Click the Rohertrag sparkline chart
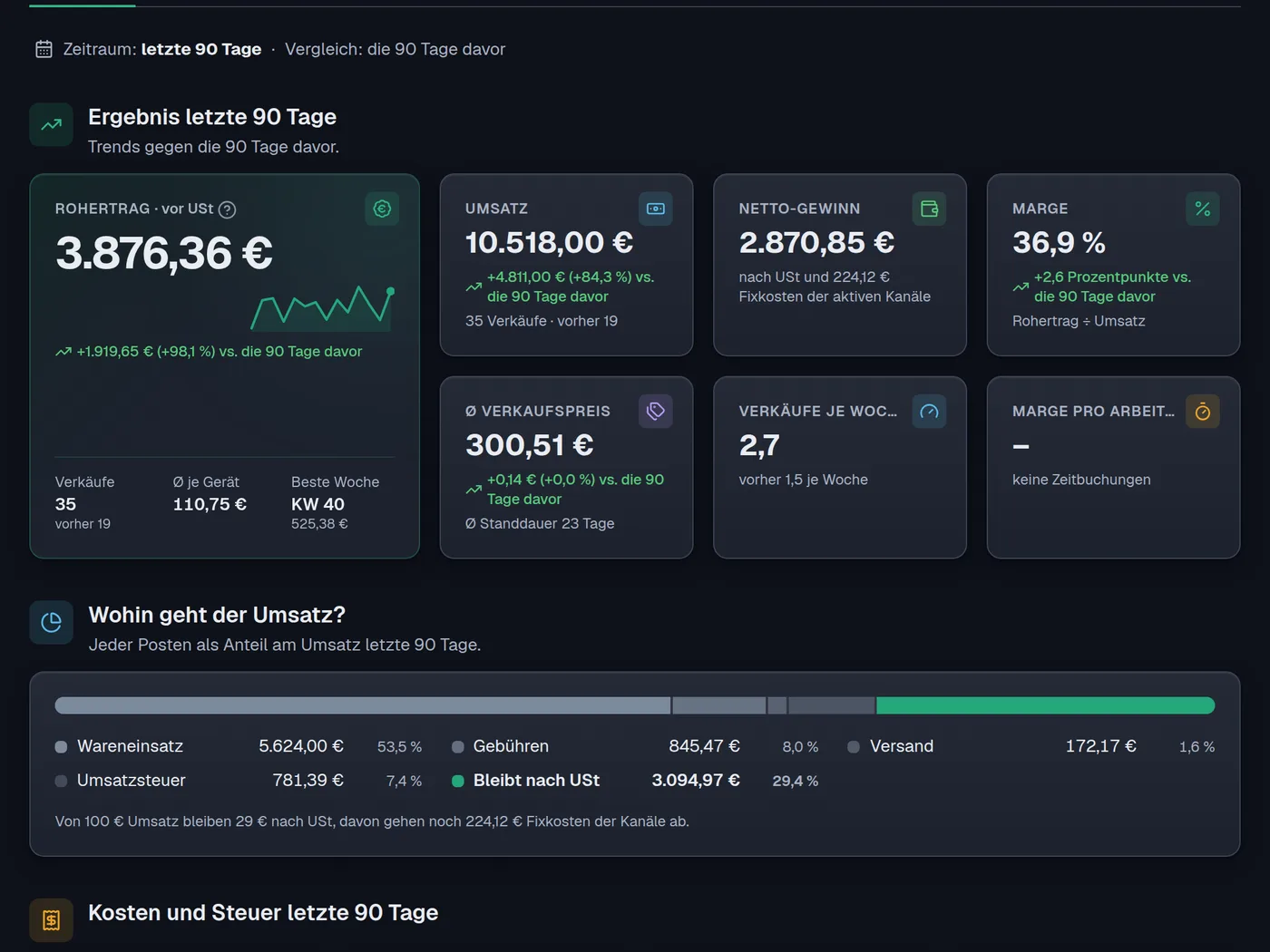The height and width of the screenshot is (952, 1270). (322, 308)
